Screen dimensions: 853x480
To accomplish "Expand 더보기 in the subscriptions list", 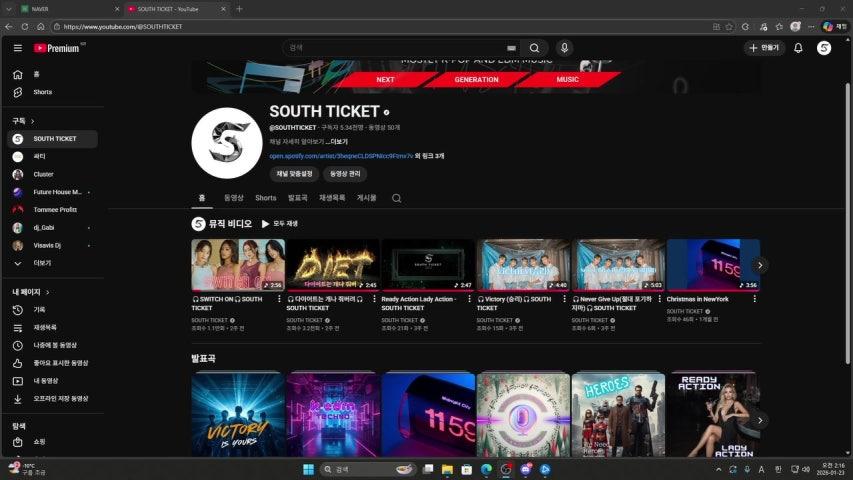I will pos(42,263).
